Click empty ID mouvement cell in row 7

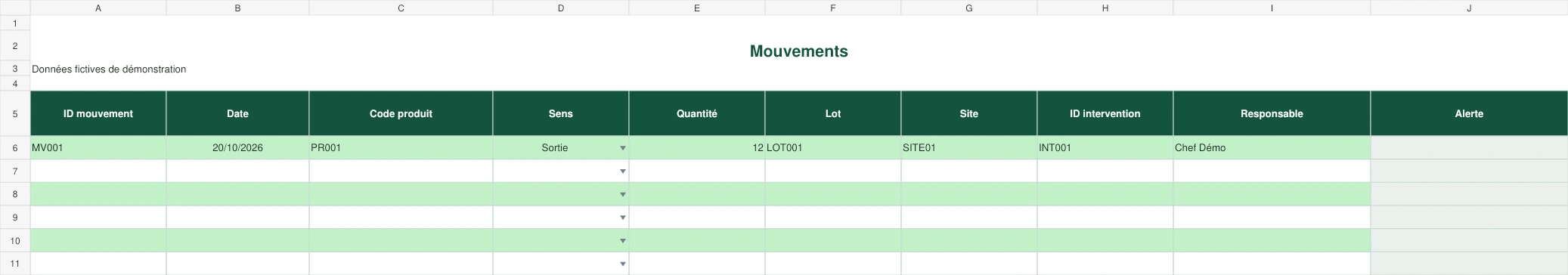tap(98, 171)
